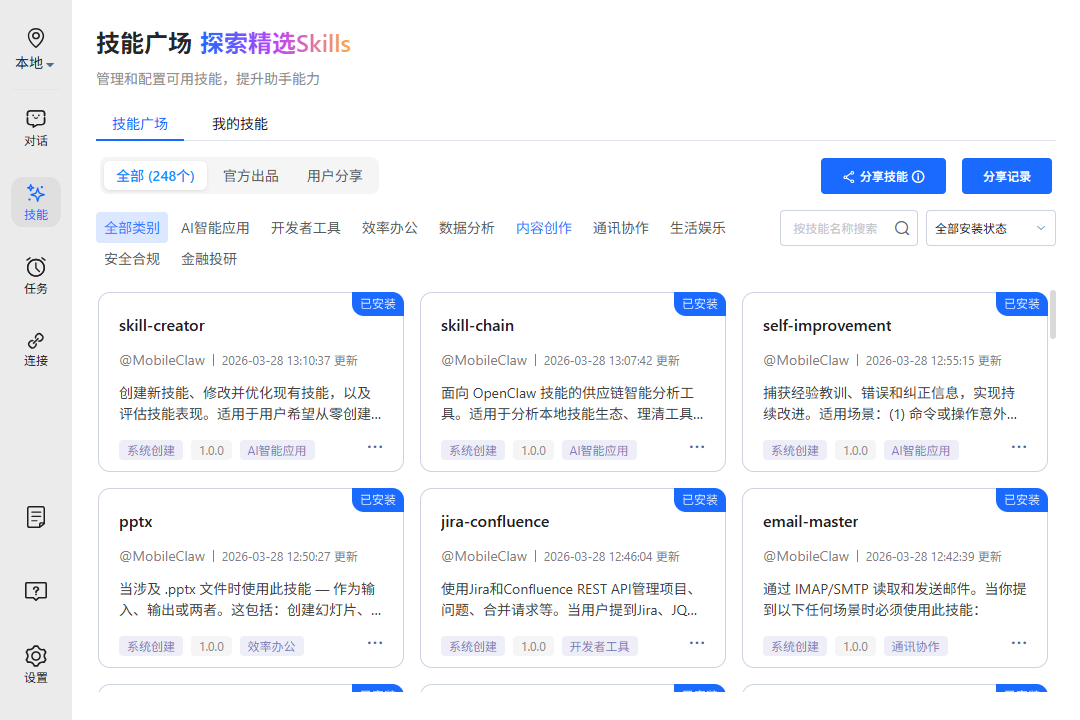Image resolution: width=1080 pixels, height=720 pixels.
Task: Click 2026-03-28 12:46:04 更新 timestamp
Action: click(x=612, y=557)
